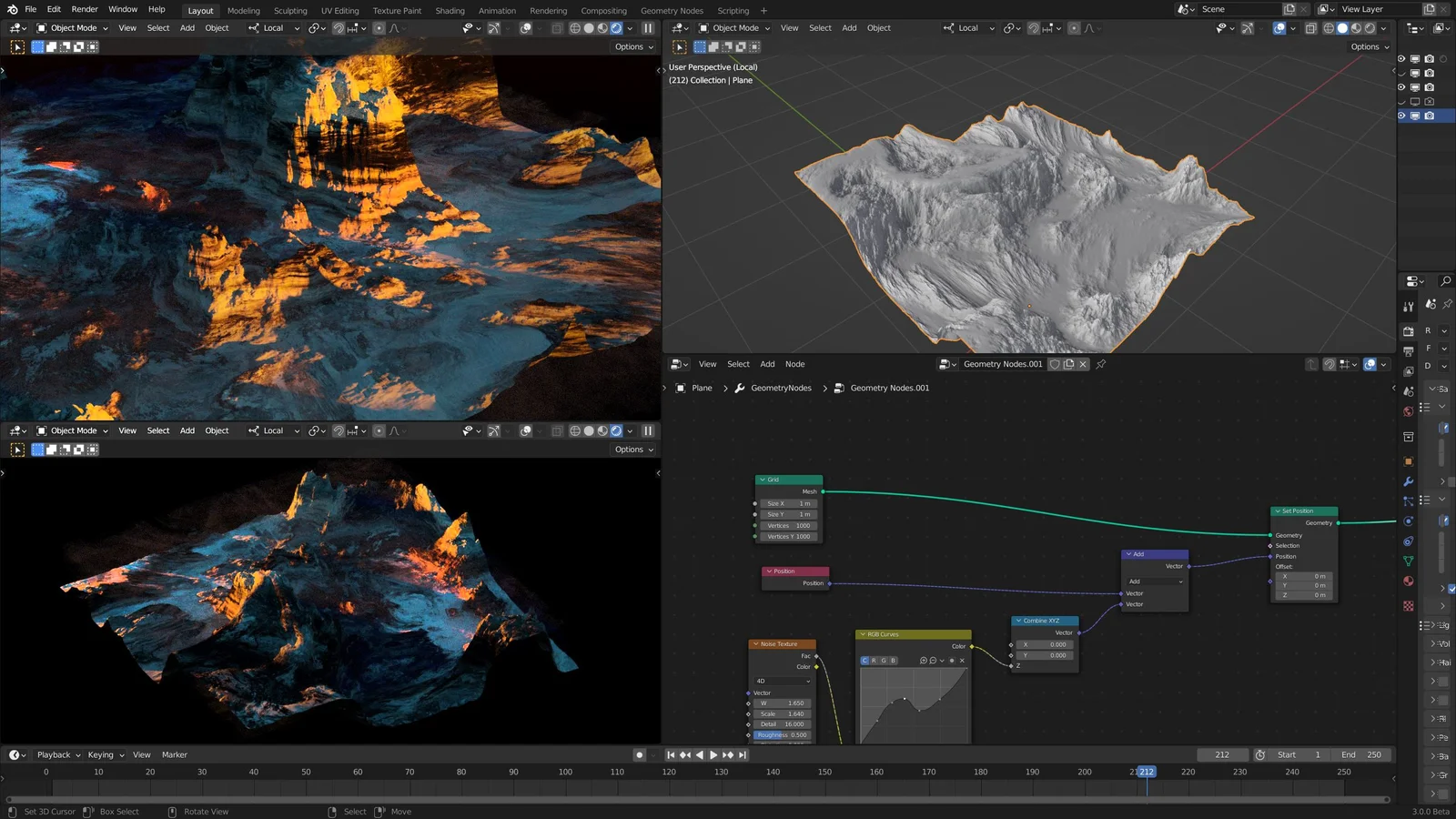This screenshot has width=1456, height=819.
Task: Disable camera render visibility for the selected Plane
Action: (1430, 116)
